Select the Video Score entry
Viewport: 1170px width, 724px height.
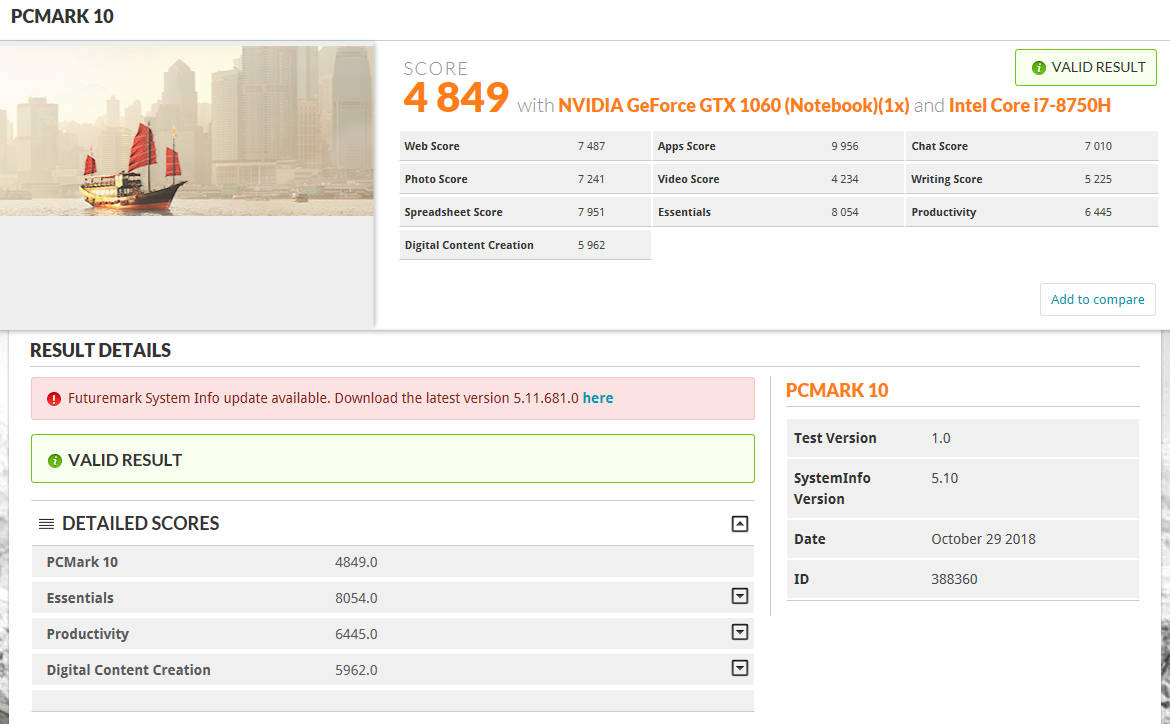pyautogui.click(x=688, y=179)
